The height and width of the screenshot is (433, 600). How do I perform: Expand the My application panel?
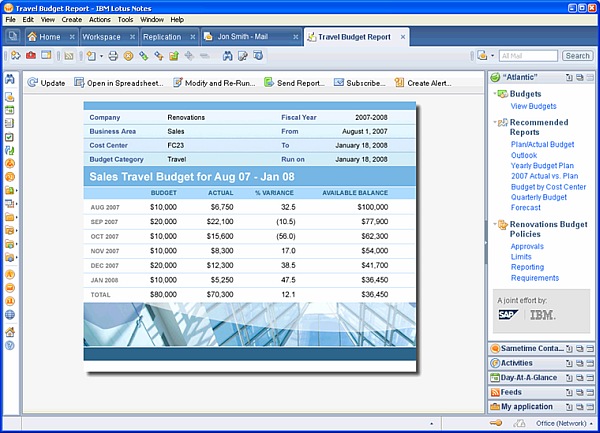pyautogui.click(x=590, y=407)
